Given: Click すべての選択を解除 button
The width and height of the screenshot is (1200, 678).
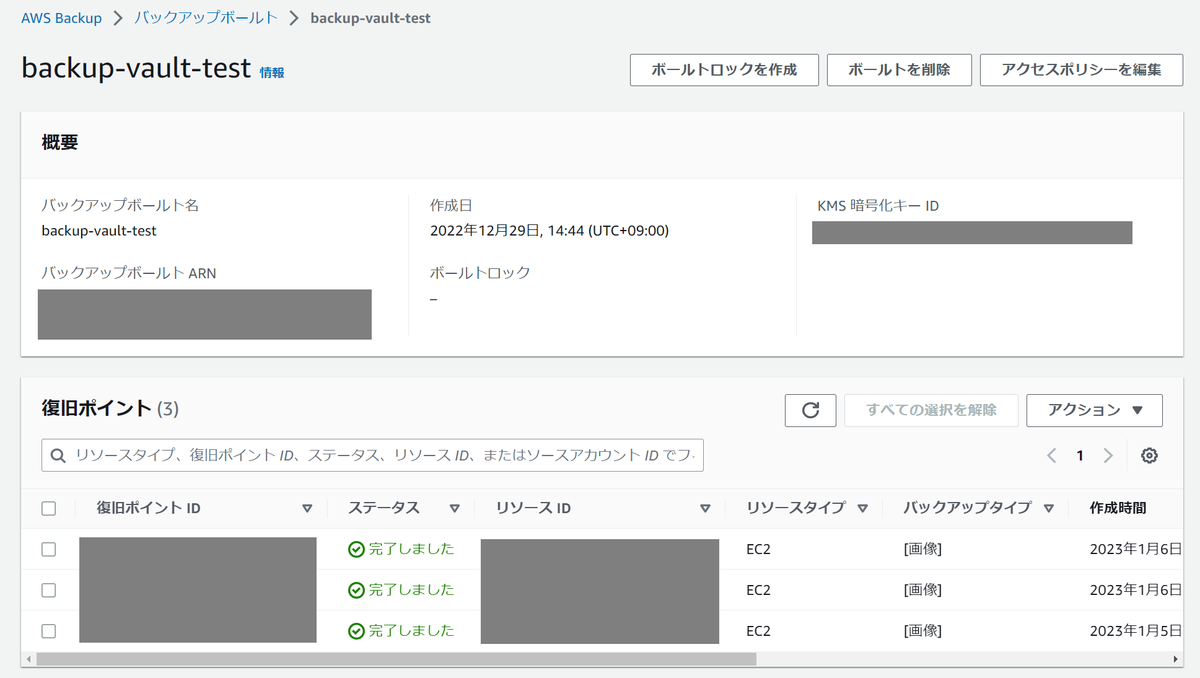Looking at the screenshot, I should click(x=931, y=410).
